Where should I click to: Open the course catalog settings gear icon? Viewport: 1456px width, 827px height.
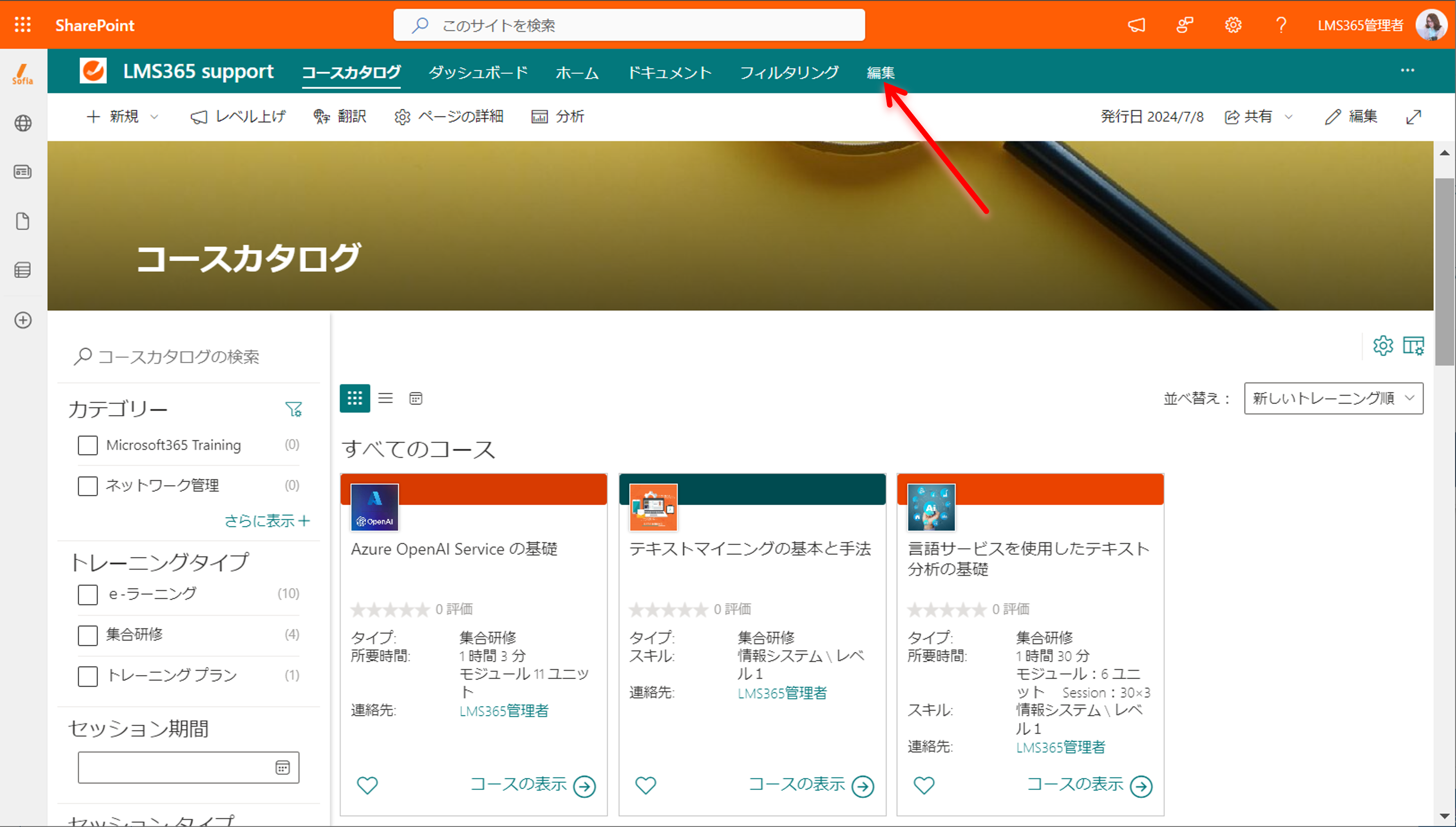[x=1383, y=345]
